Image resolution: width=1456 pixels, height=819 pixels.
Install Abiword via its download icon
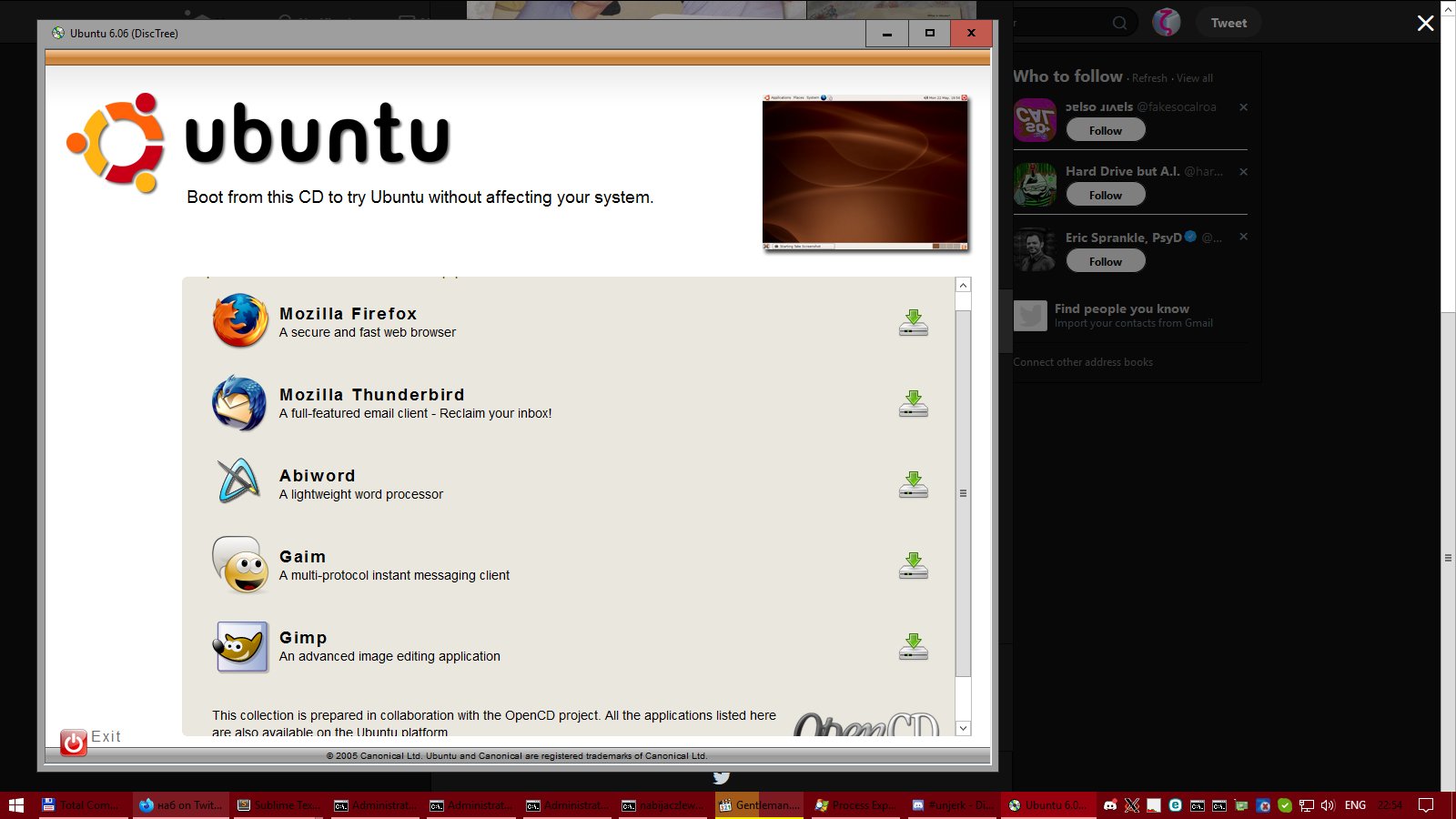coord(913,485)
